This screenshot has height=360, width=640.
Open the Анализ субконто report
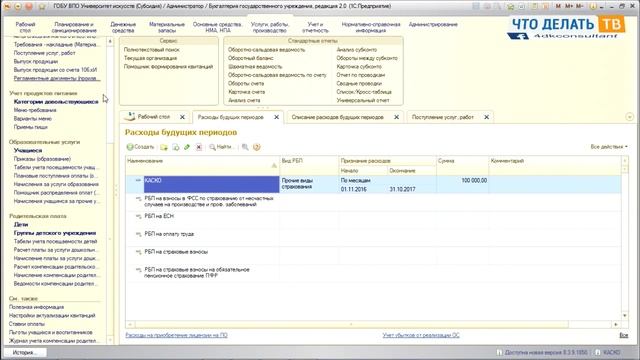[x=357, y=50]
